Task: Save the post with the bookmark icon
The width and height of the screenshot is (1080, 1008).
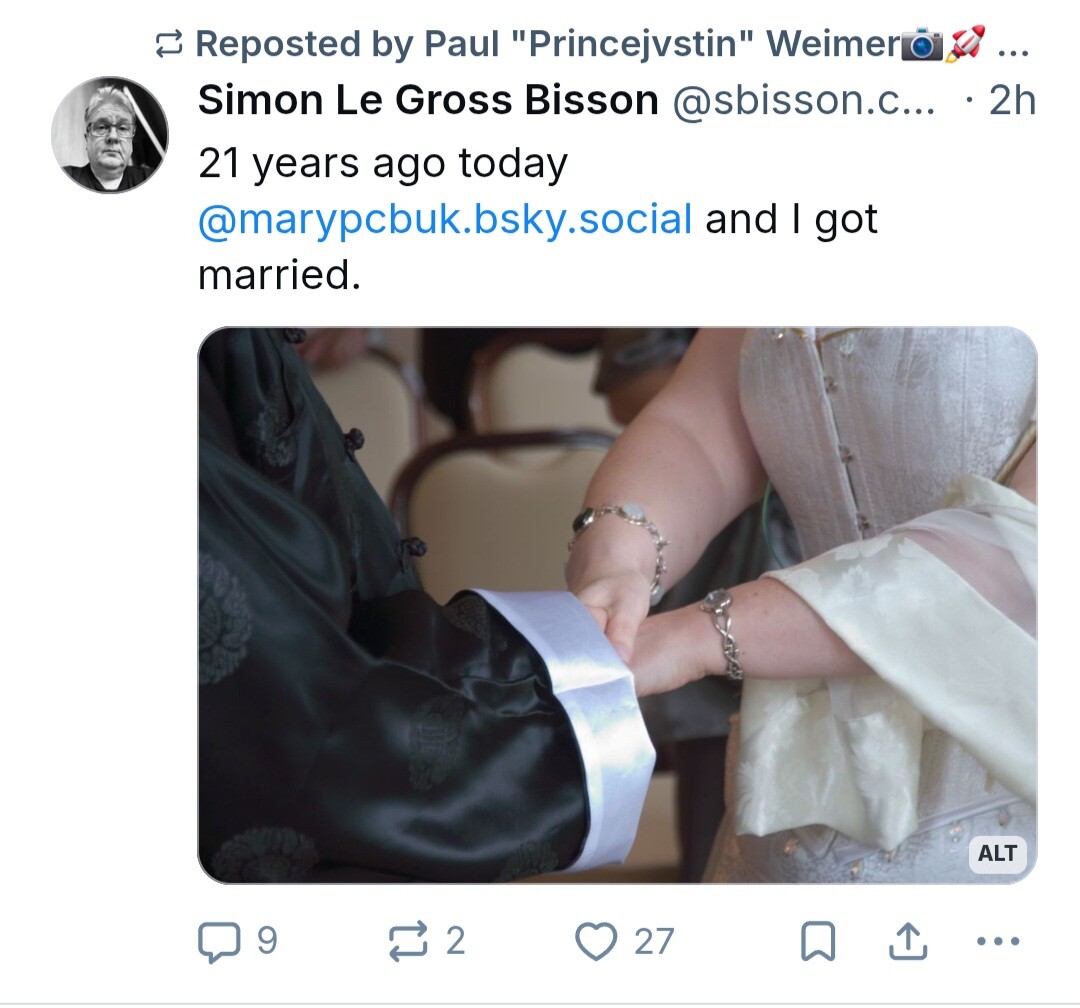Action: [819, 942]
